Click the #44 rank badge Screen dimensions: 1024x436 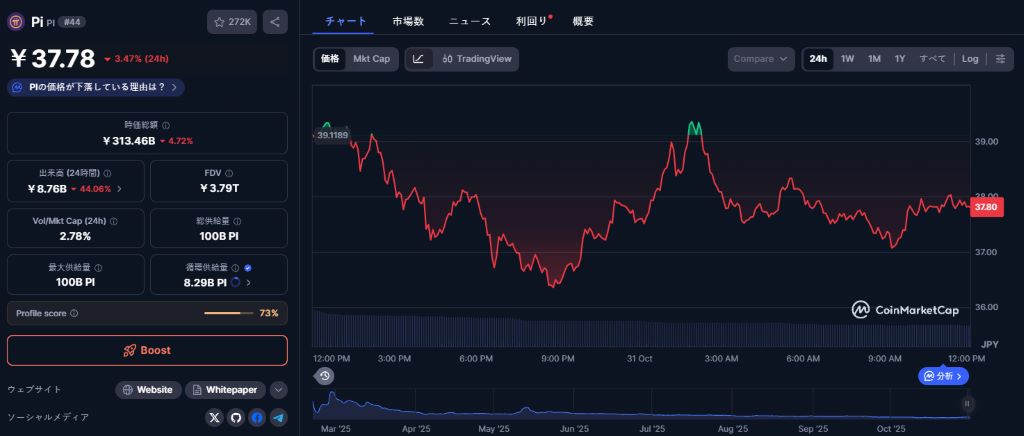[72, 22]
